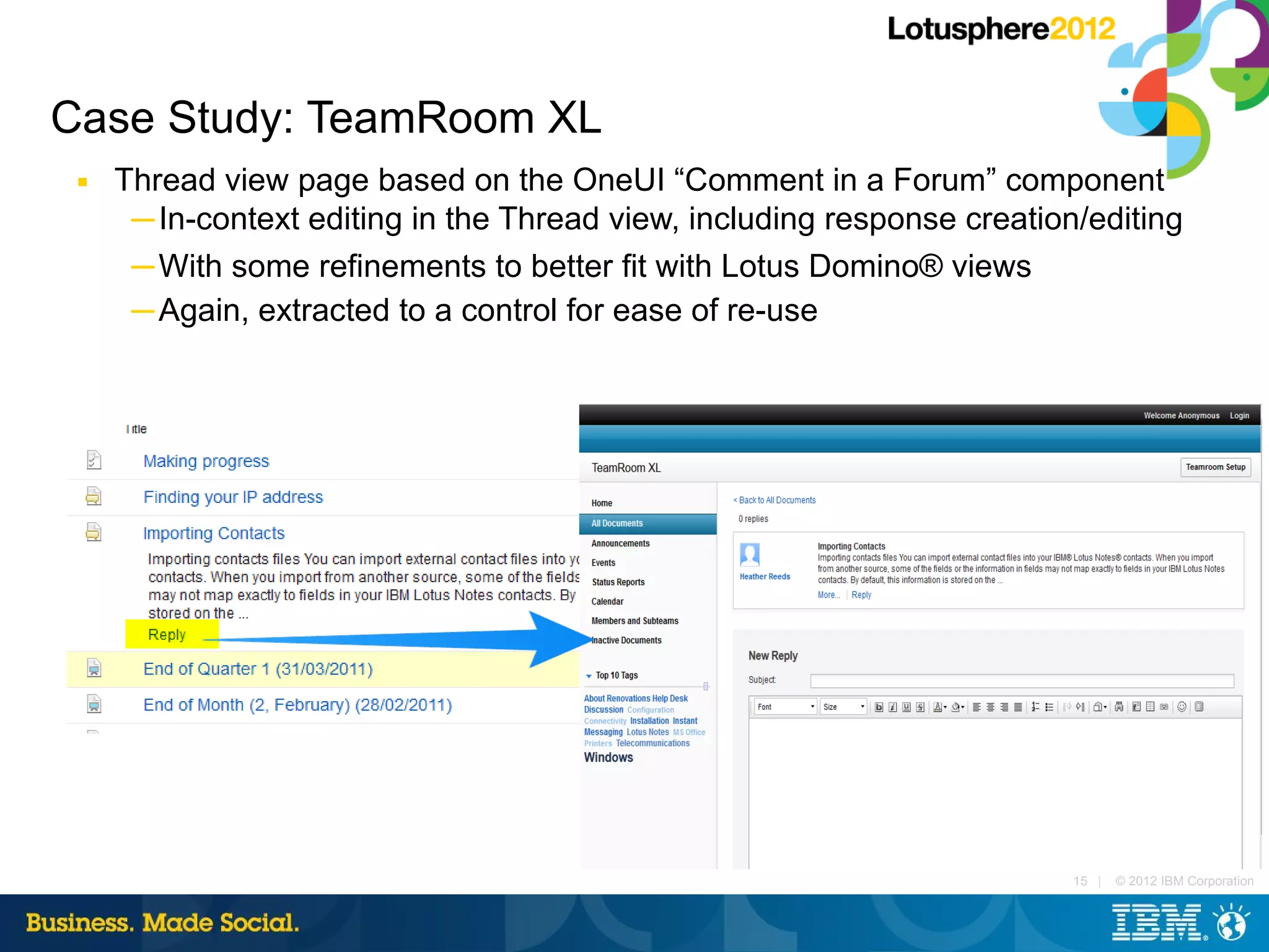The height and width of the screenshot is (952, 1269).
Task: Open Inactive Documents in the sidebar
Action: coord(626,640)
